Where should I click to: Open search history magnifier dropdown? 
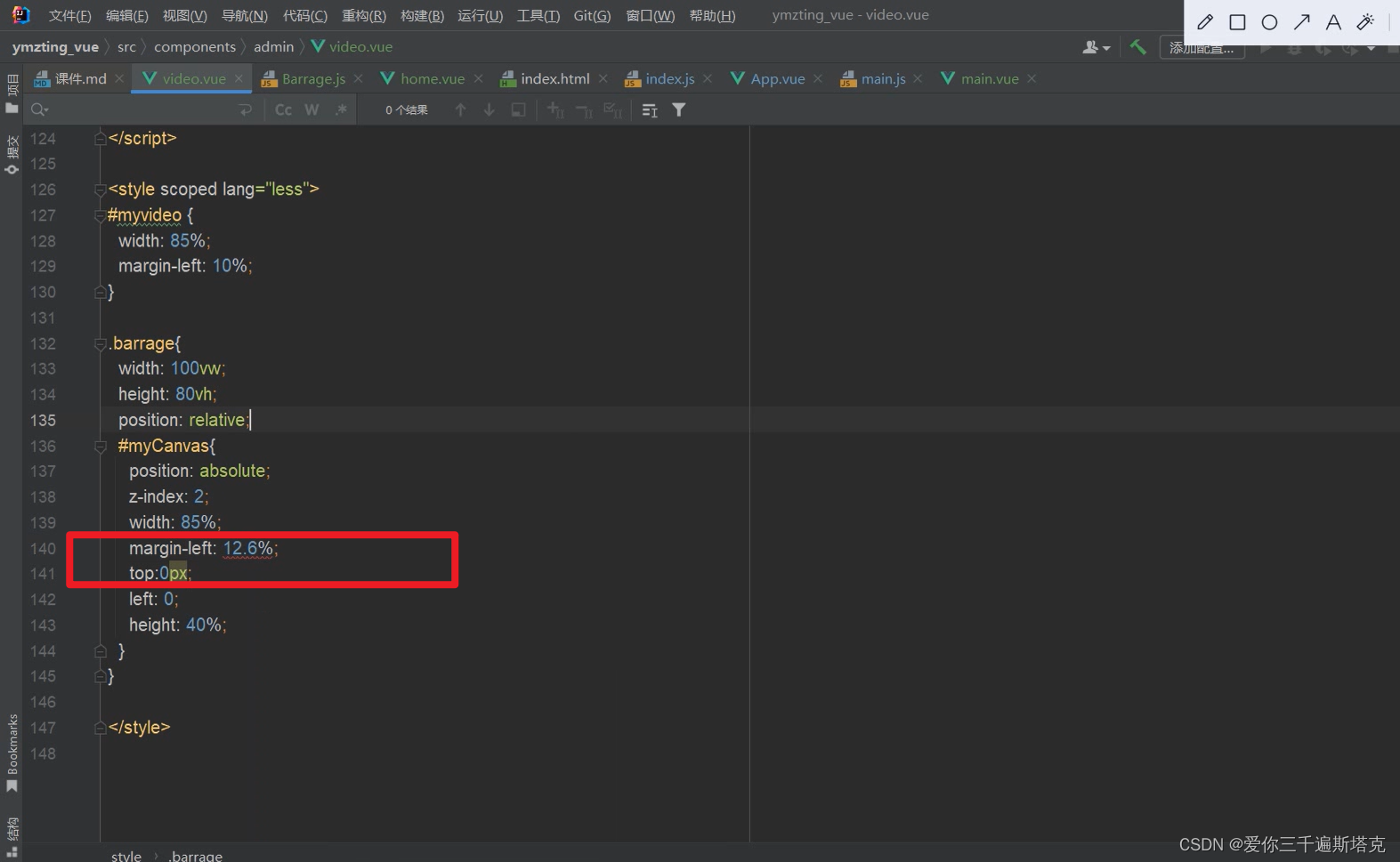click(39, 109)
